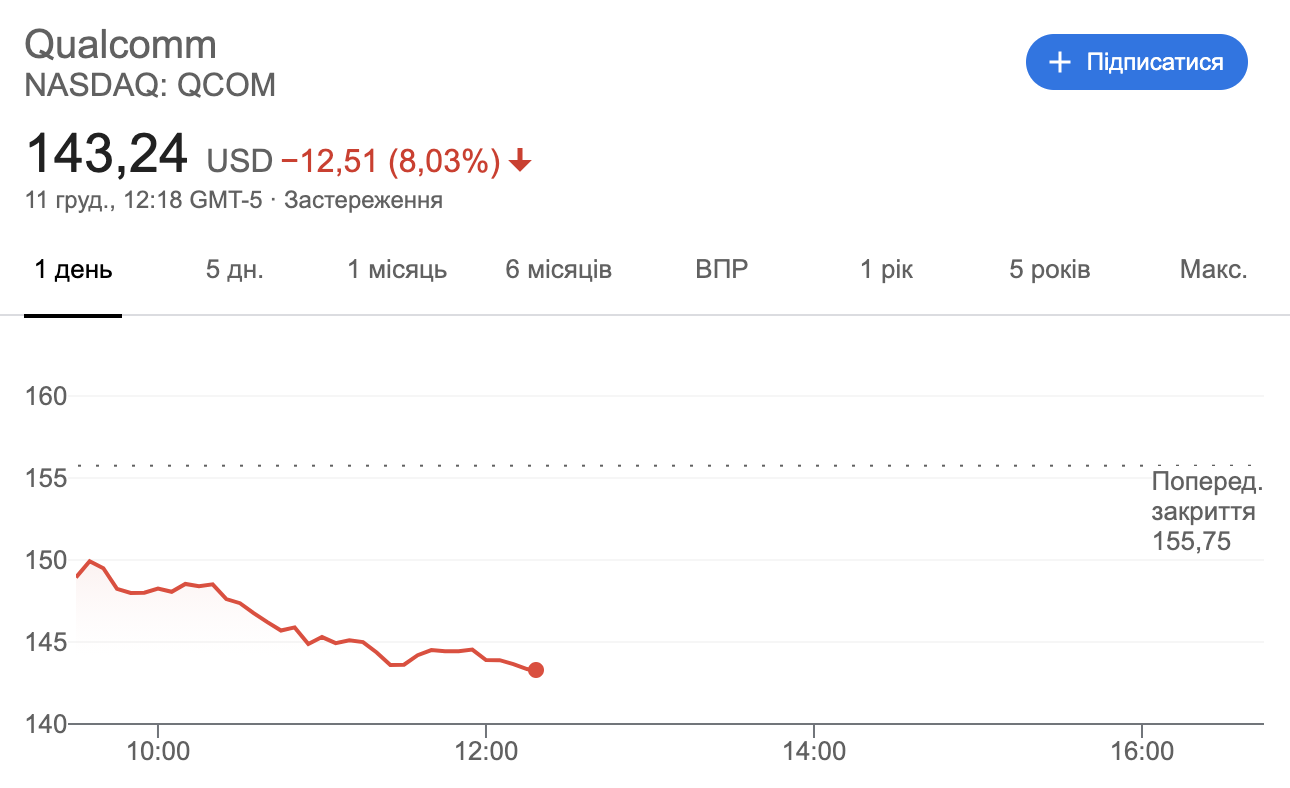Screen dimensions: 1290x788
Task: Click the NASDAQ: QCOM ticker label
Action: click(150, 86)
